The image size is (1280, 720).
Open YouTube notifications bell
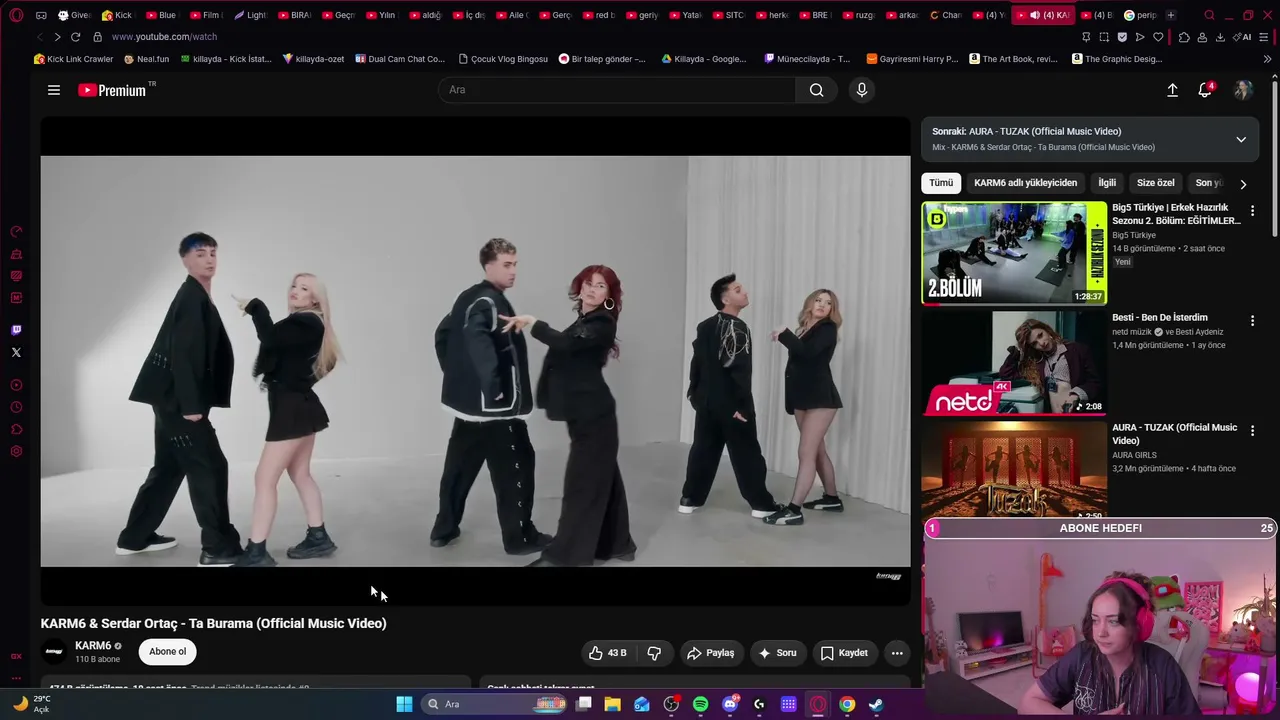click(1205, 90)
